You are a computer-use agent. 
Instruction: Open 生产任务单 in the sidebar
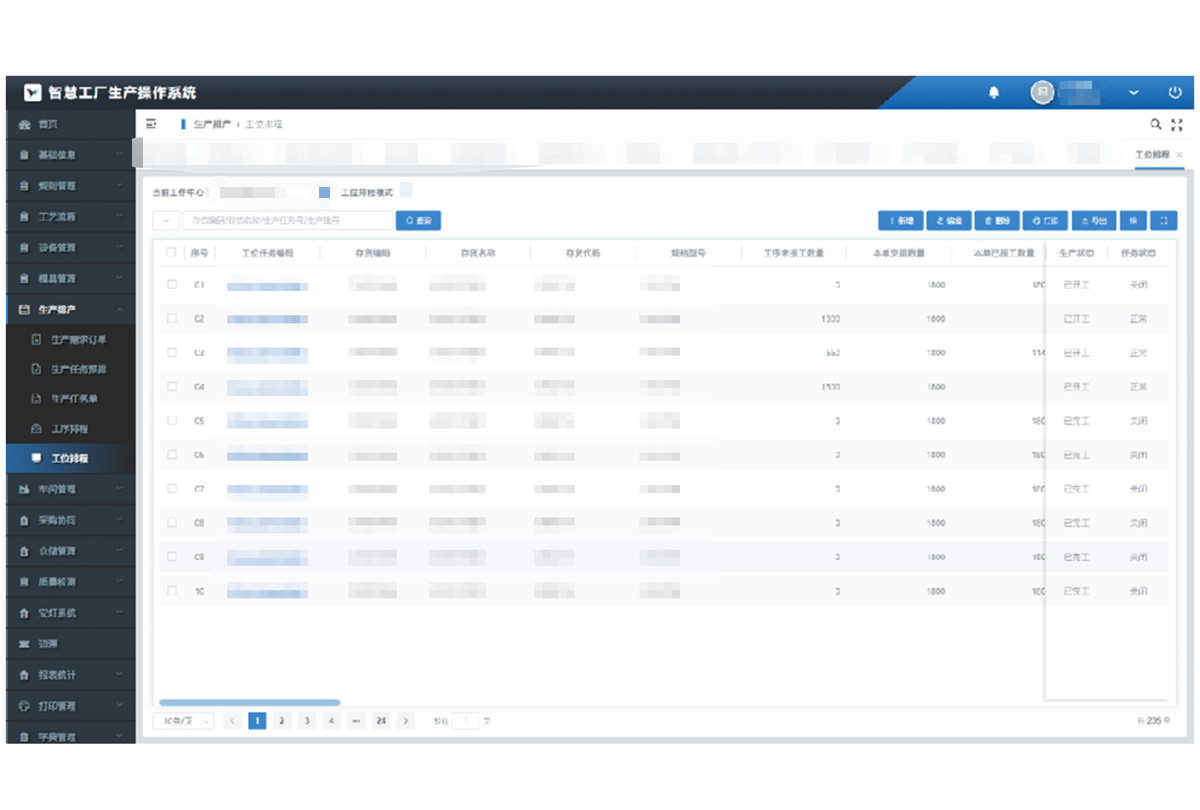(74, 398)
